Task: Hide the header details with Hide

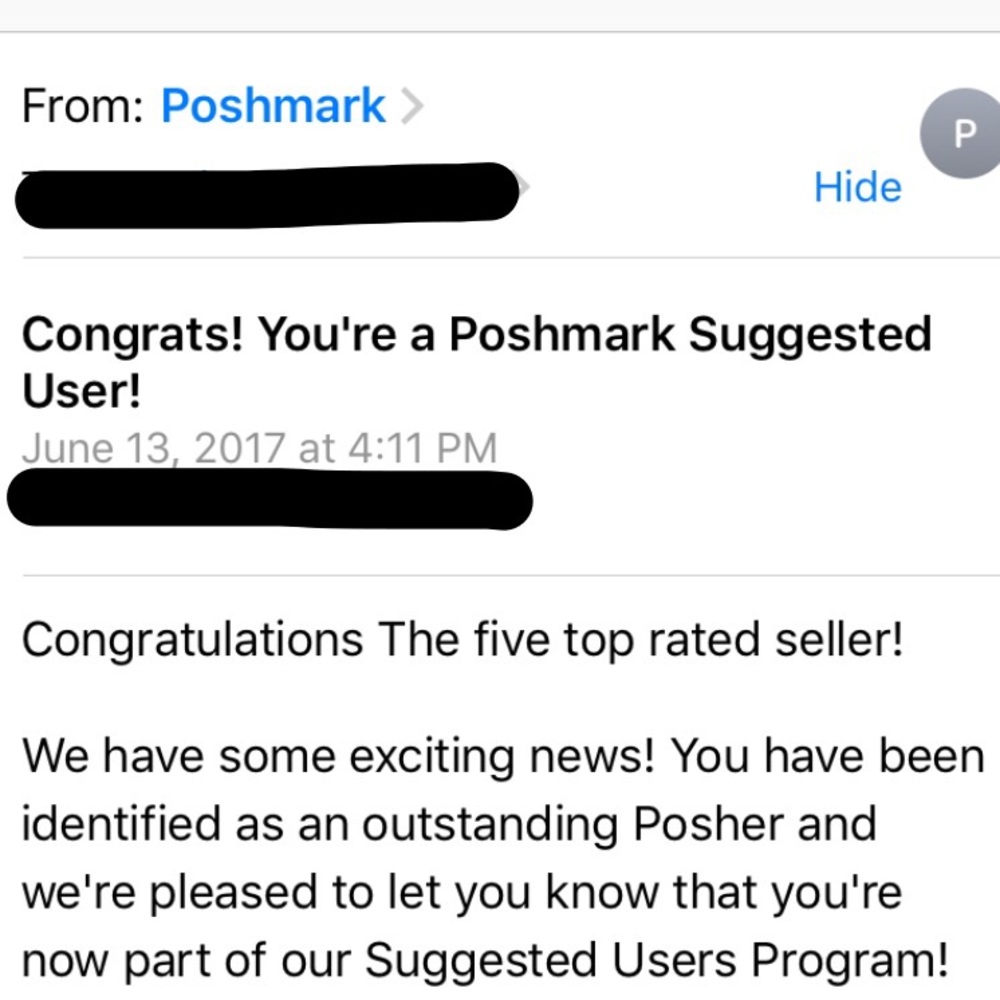Action: [857, 187]
